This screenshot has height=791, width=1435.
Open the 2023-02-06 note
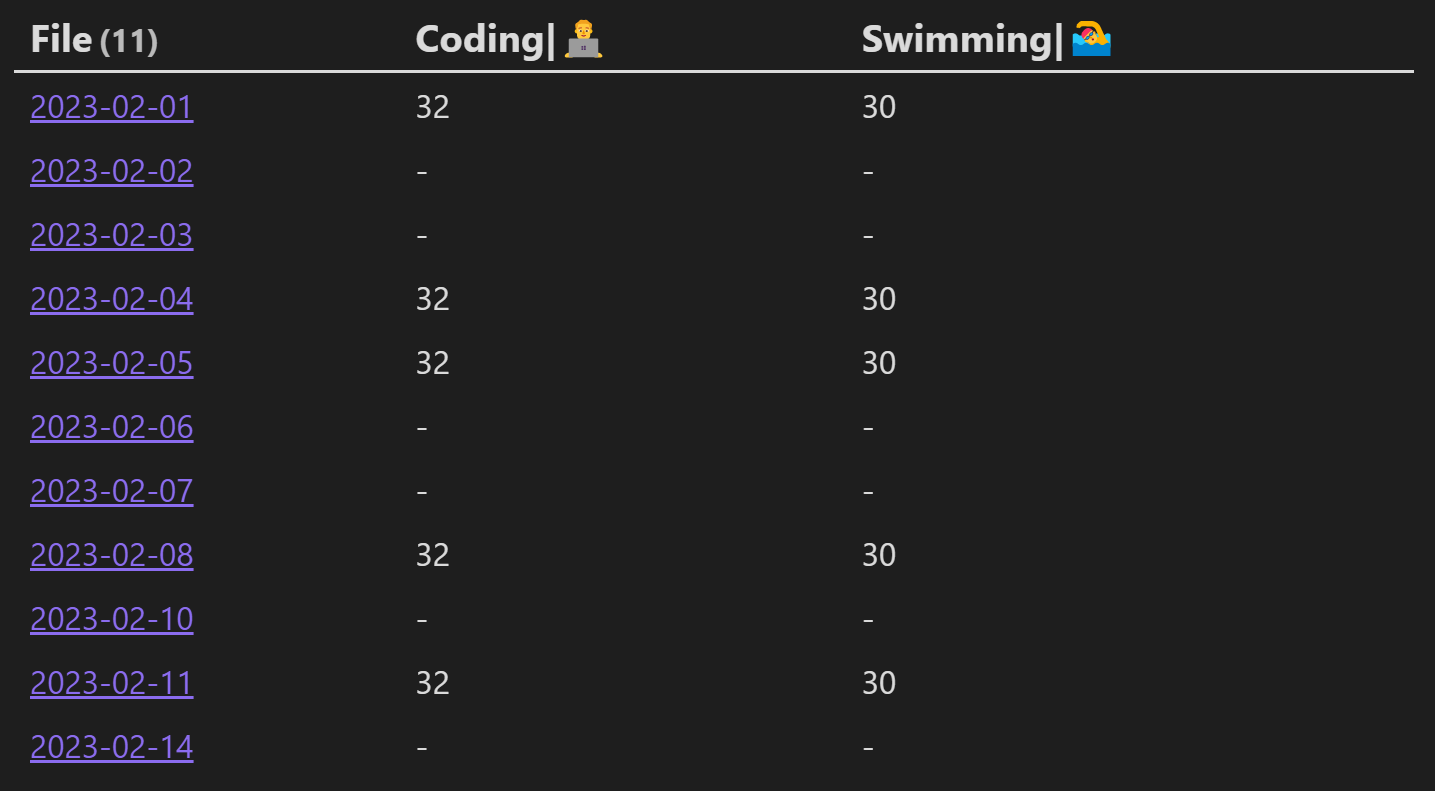(x=111, y=427)
